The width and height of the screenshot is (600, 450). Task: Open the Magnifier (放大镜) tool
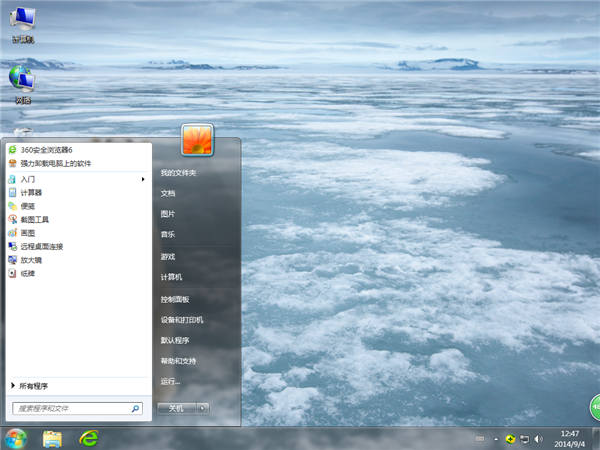[x=30, y=259]
